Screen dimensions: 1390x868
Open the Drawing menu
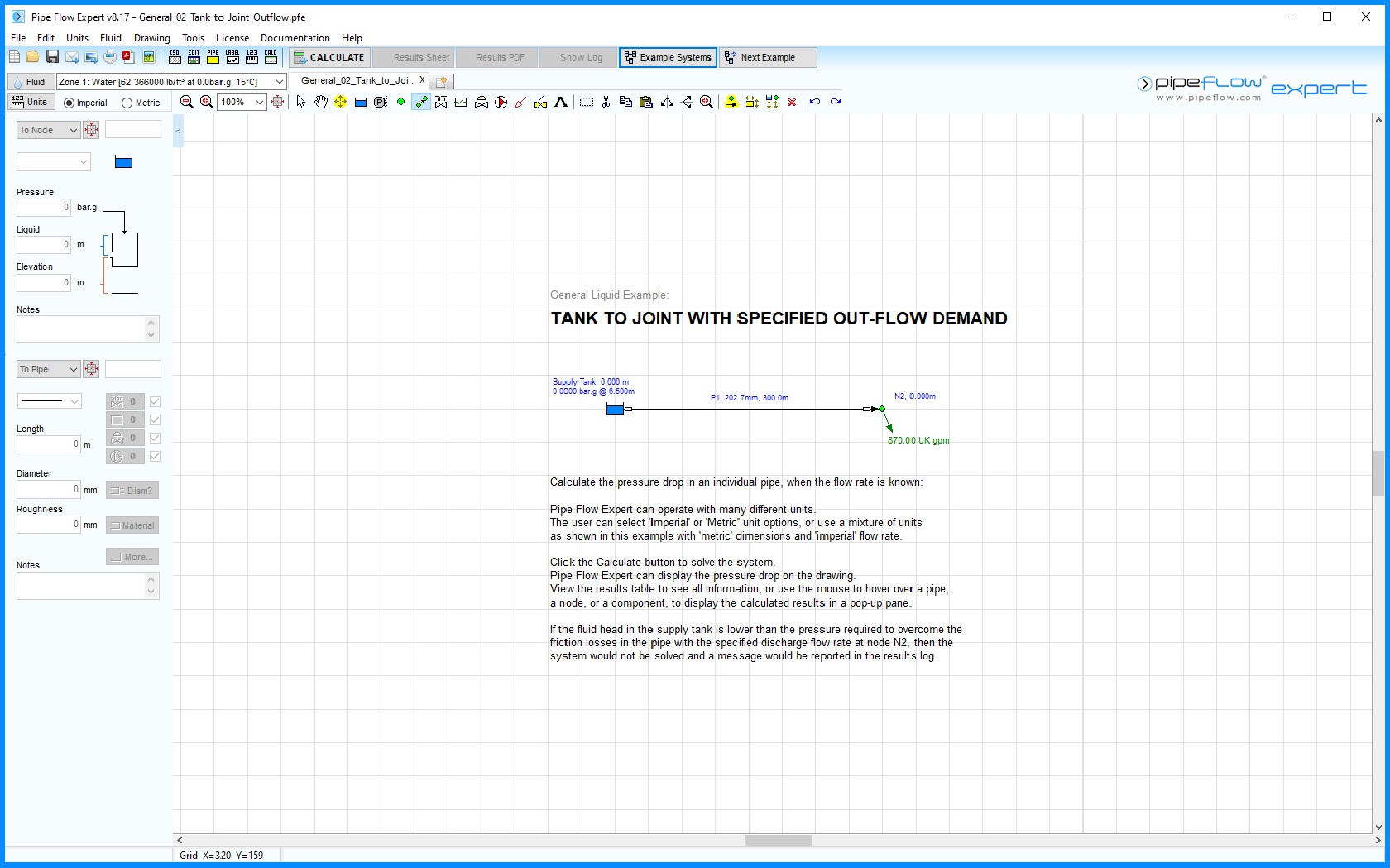coord(152,38)
